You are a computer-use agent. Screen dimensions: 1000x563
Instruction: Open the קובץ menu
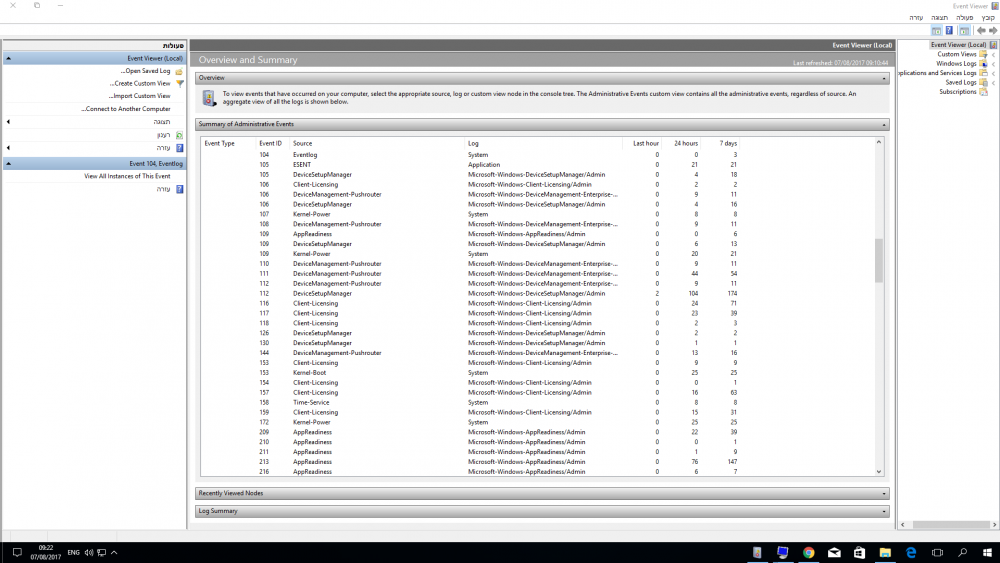[x=988, y=18]
